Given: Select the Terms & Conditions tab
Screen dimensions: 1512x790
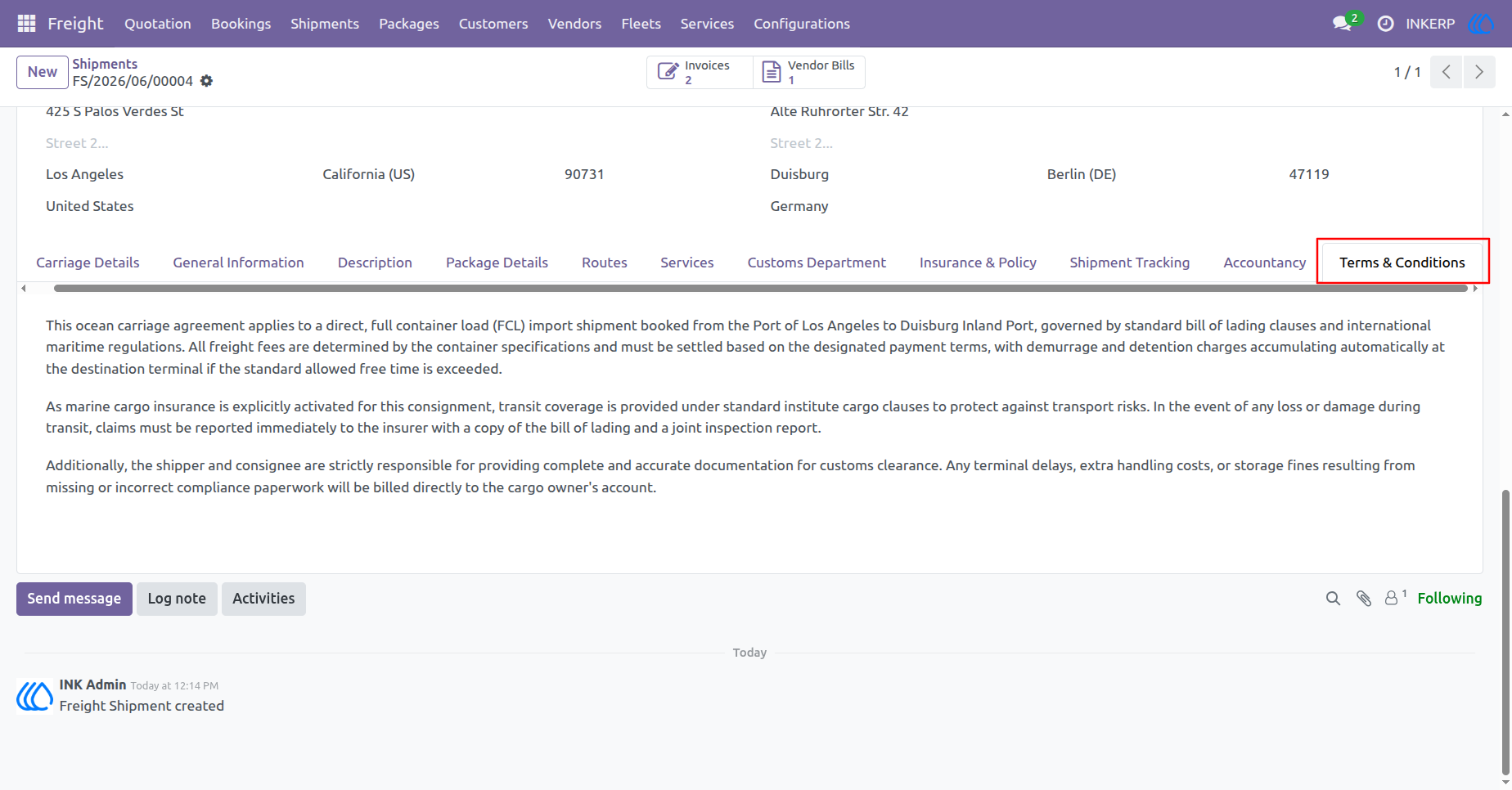Looking at the screenshot, I should (1402, 263).
